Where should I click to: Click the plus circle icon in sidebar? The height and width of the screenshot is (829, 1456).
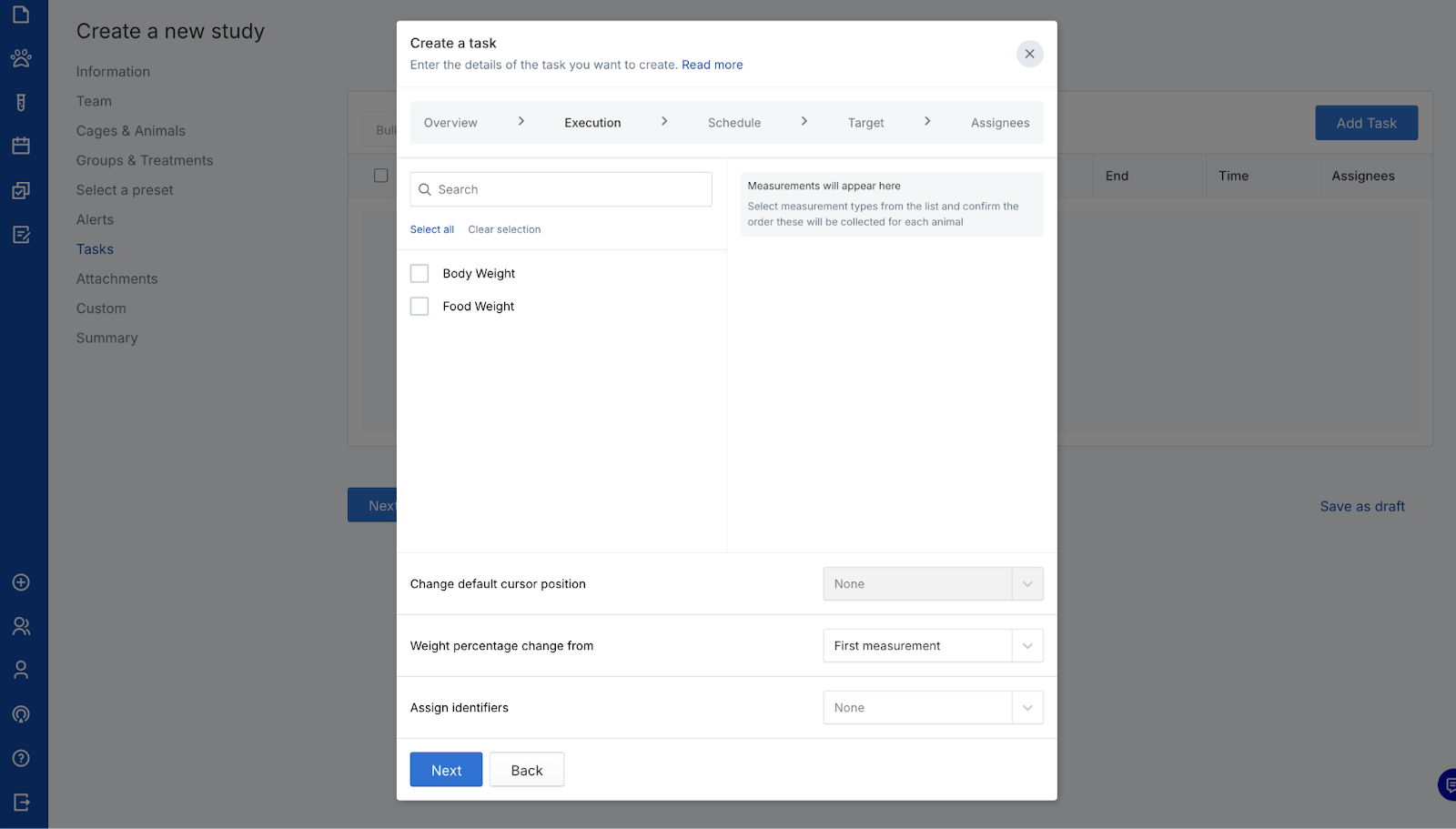tap(21, 582)
